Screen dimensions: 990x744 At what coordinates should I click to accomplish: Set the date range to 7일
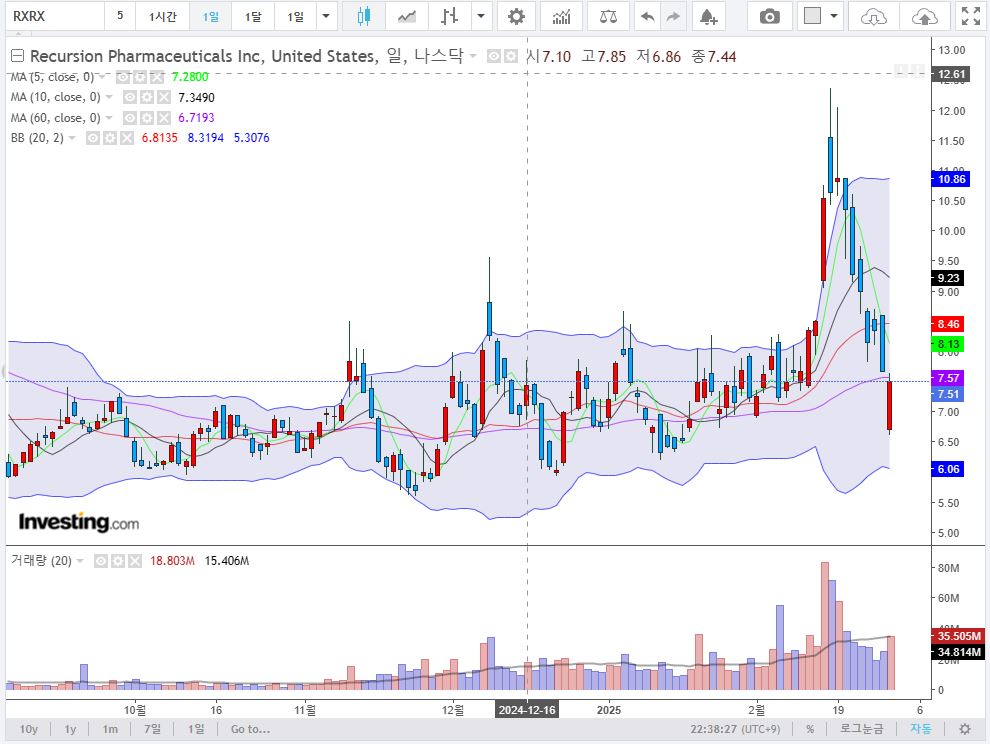(x=152, y=729)
